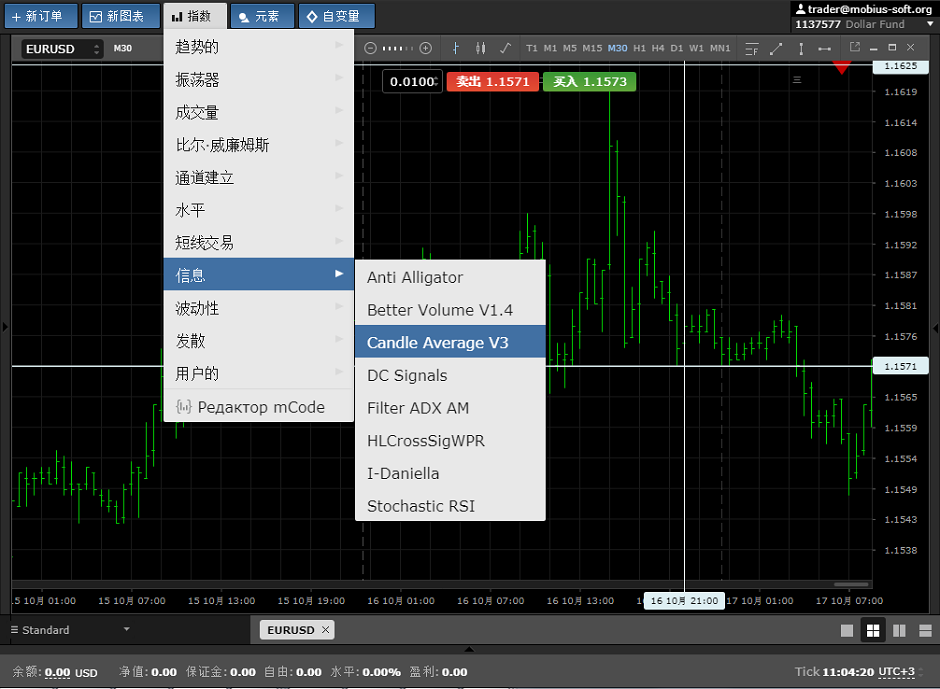The image size is (940, 689).
Task: Add Candle Average V3 indicator
Action: (450, 342)
